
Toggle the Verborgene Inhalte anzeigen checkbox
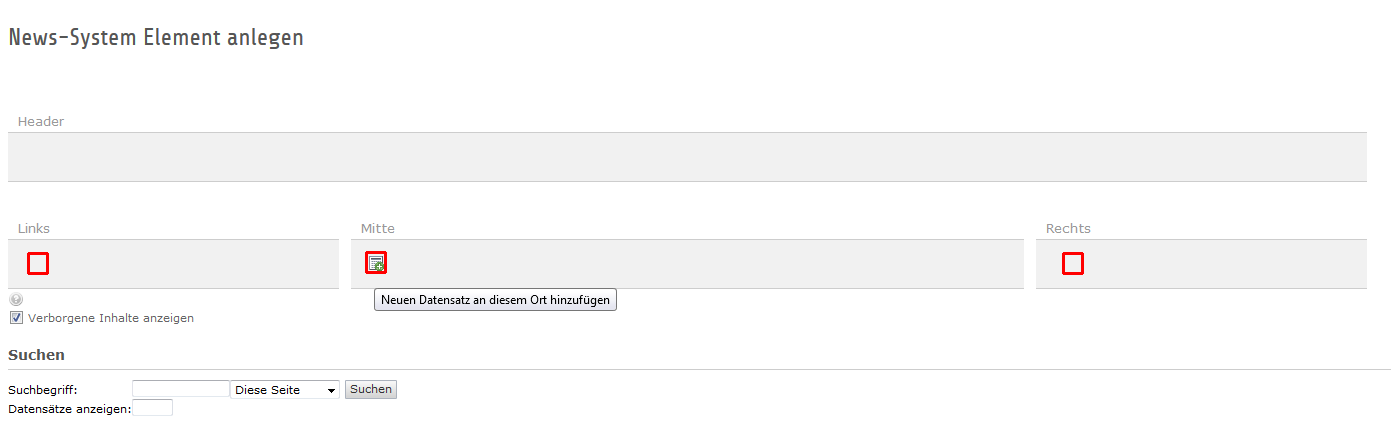click(16, 318)
